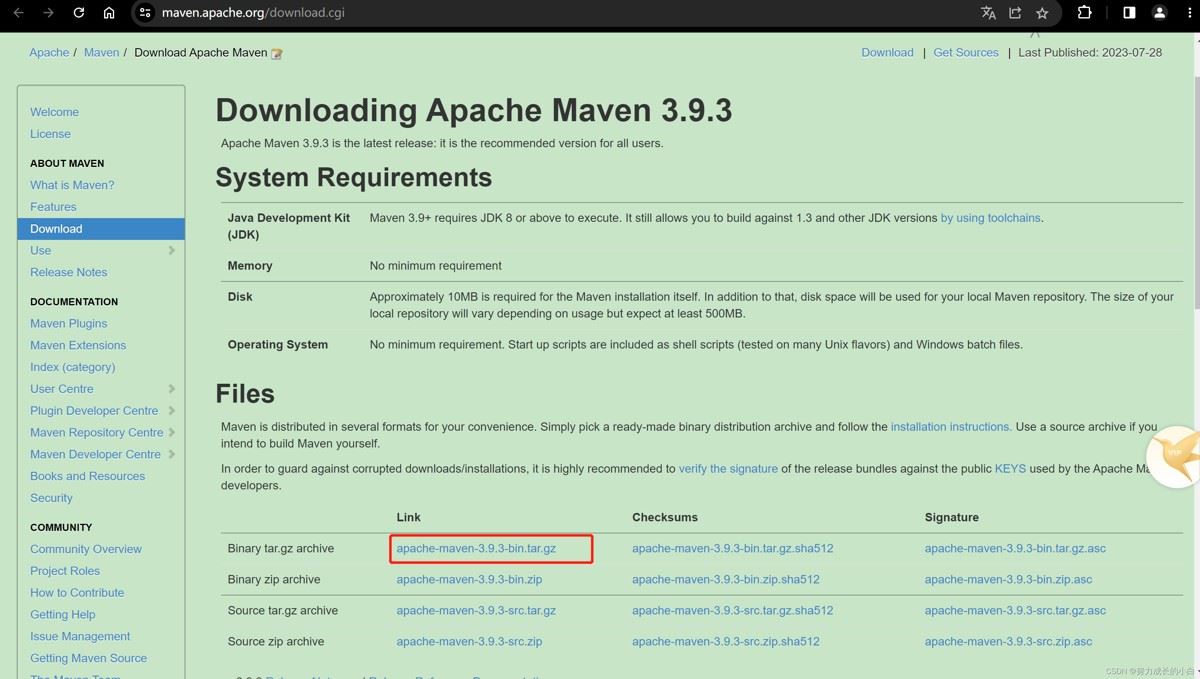Open License in the sidebar

(x=50, y=134)
